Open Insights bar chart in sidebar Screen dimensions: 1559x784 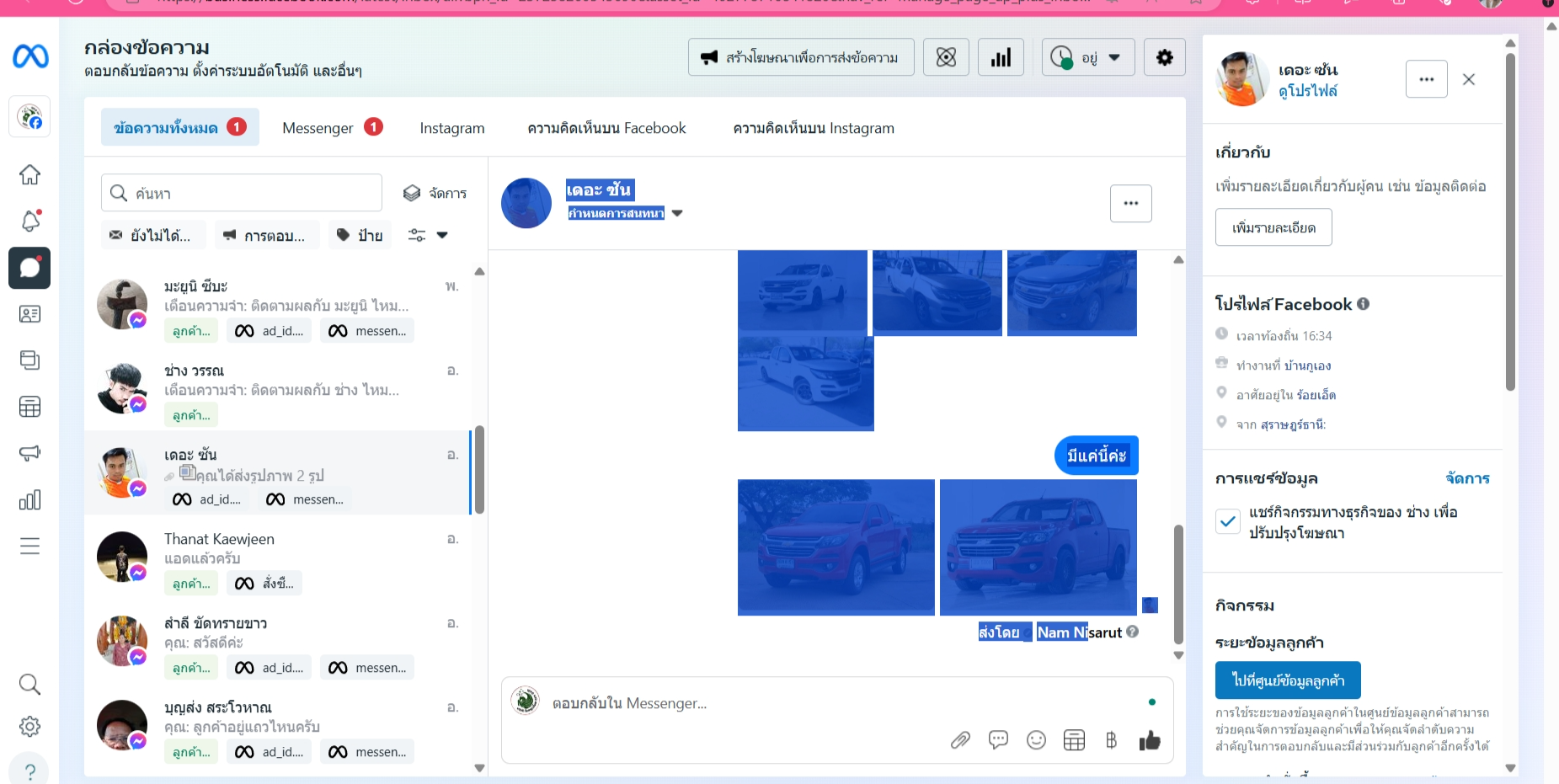(29, 499)
